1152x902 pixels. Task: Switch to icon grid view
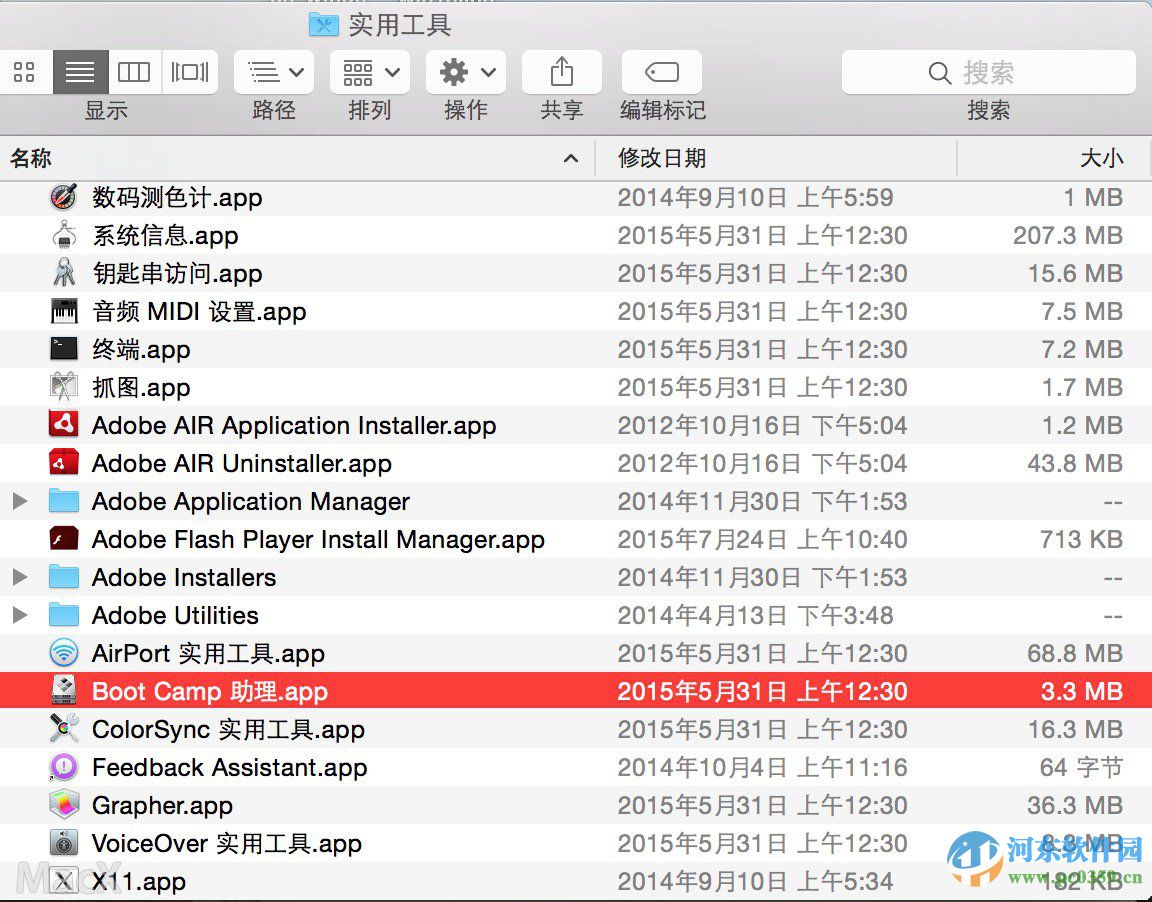point(25,71)
